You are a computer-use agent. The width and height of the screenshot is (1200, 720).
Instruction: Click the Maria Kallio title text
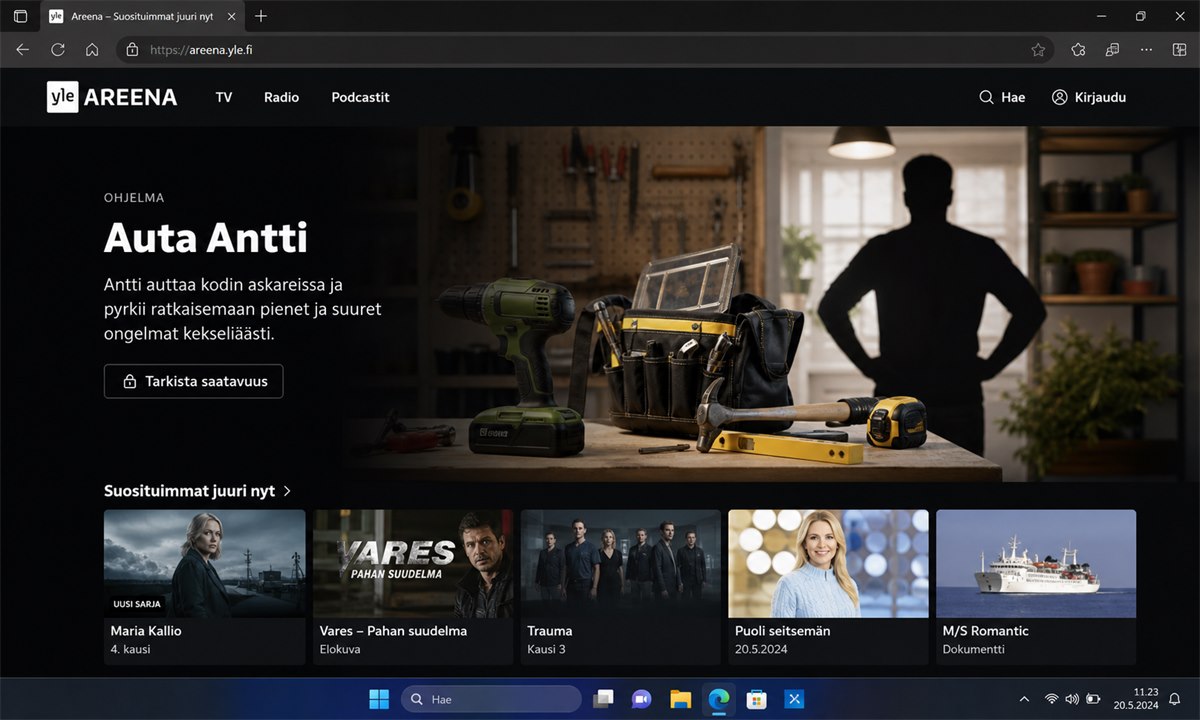pyautogui.click(x=146, y=631)
